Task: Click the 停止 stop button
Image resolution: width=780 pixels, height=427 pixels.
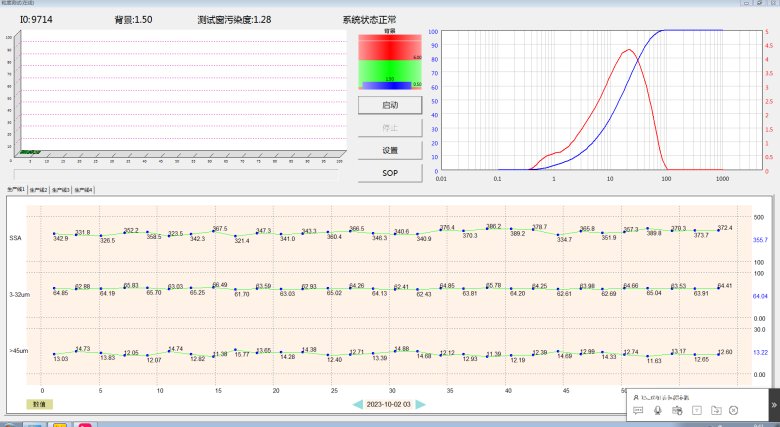Action: (389, 127)
